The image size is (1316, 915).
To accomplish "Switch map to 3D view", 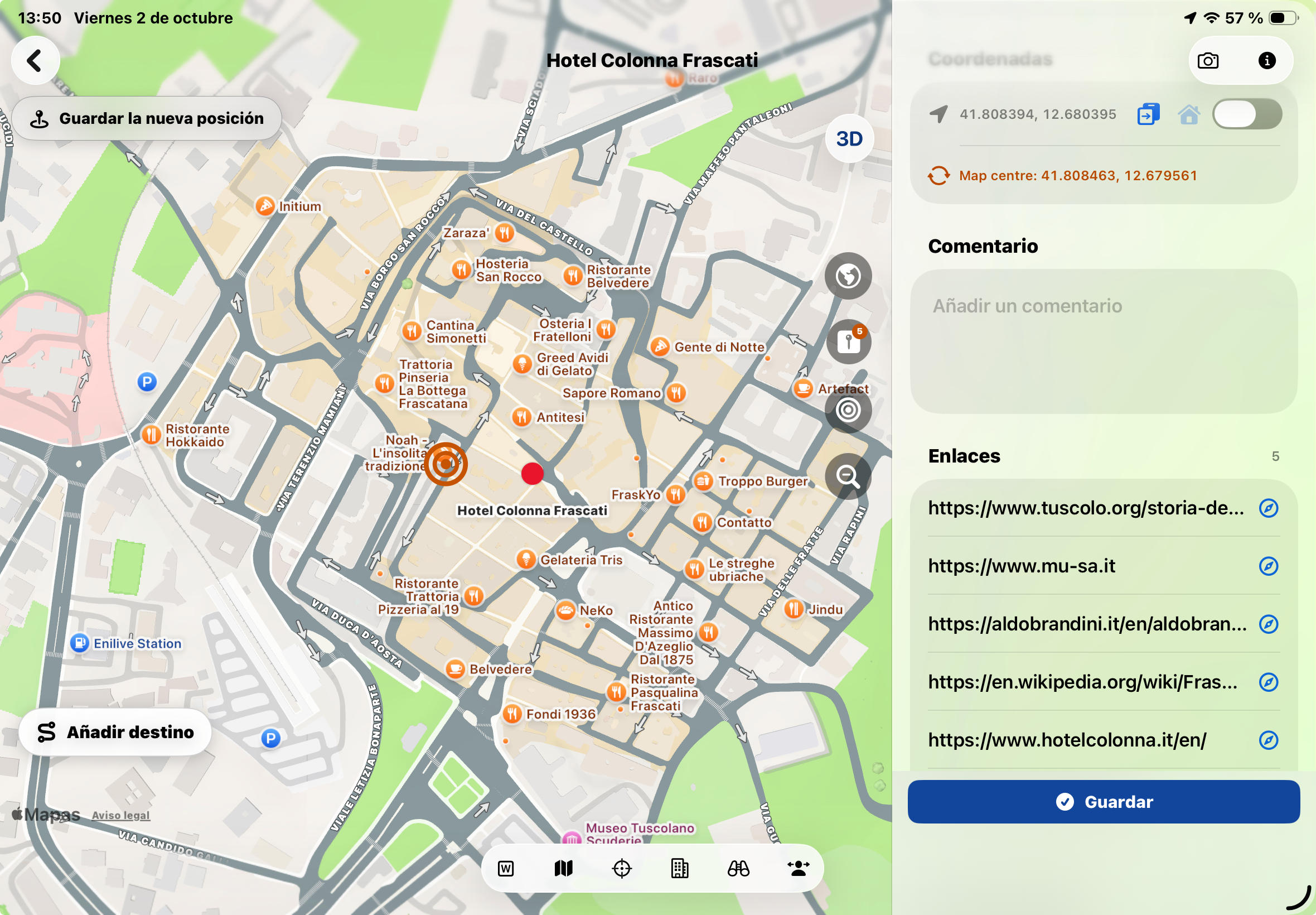I will coord(849,139).
